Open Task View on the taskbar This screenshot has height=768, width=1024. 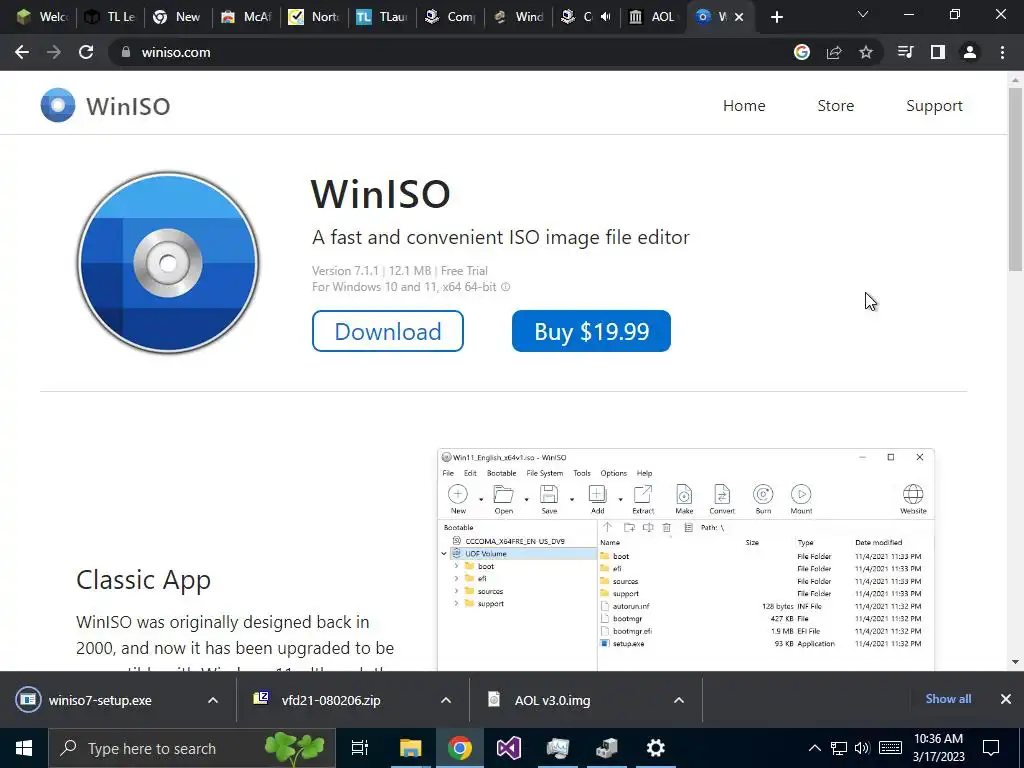coord(360,748)
